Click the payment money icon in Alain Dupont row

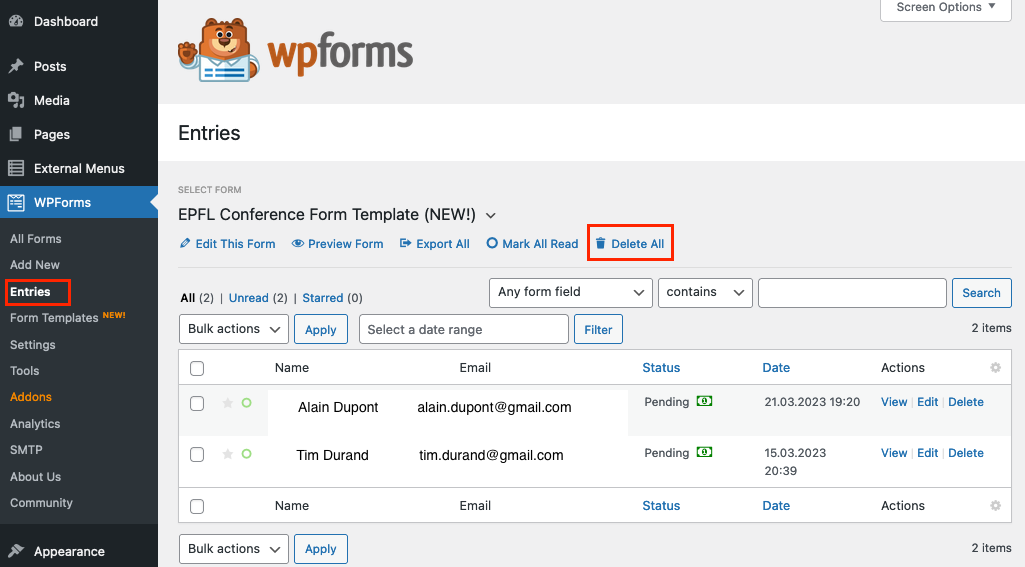pyautogui.click(x=704, y=401)
